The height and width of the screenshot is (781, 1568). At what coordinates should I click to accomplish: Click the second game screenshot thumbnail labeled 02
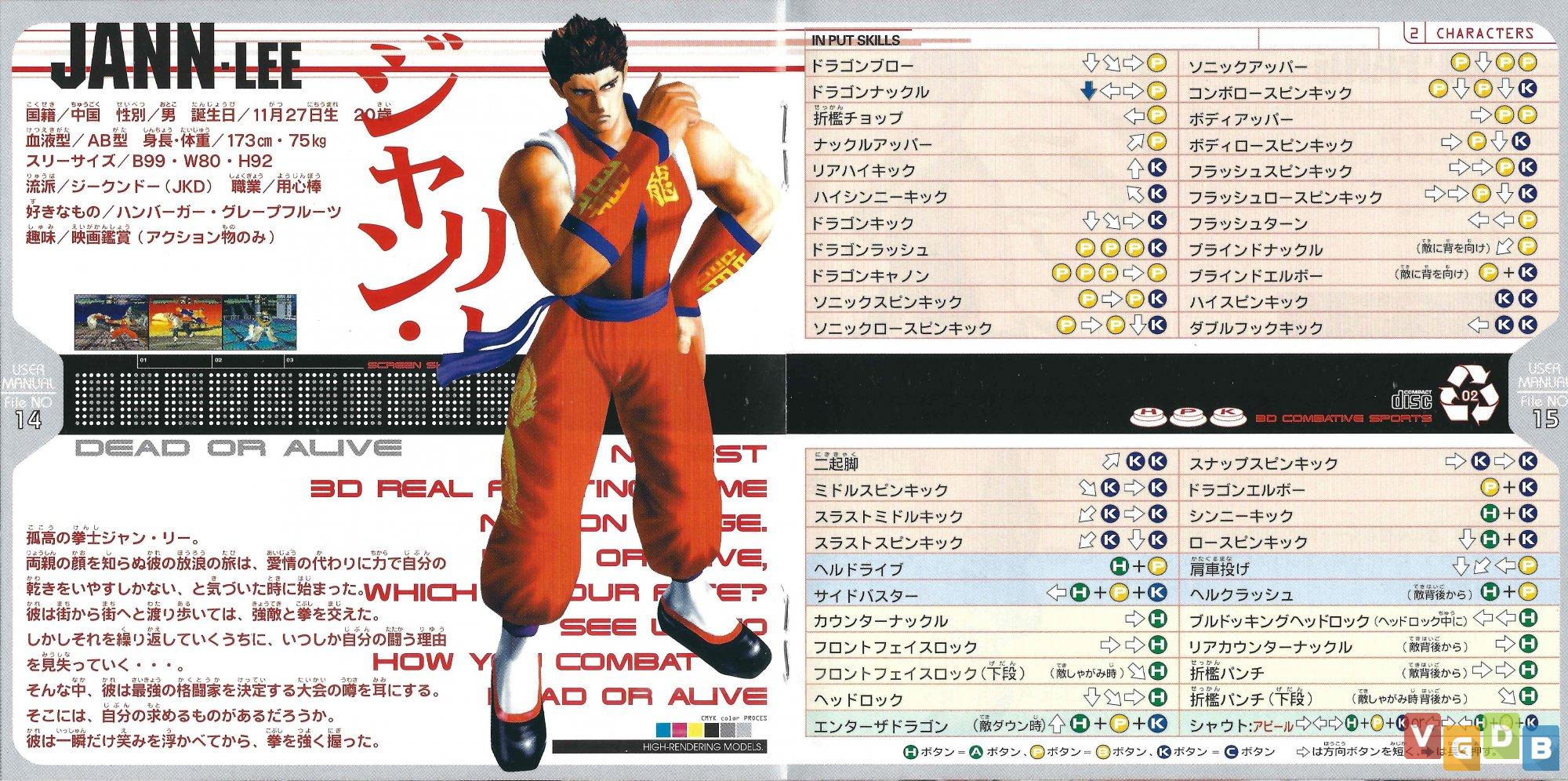(185, 321)
